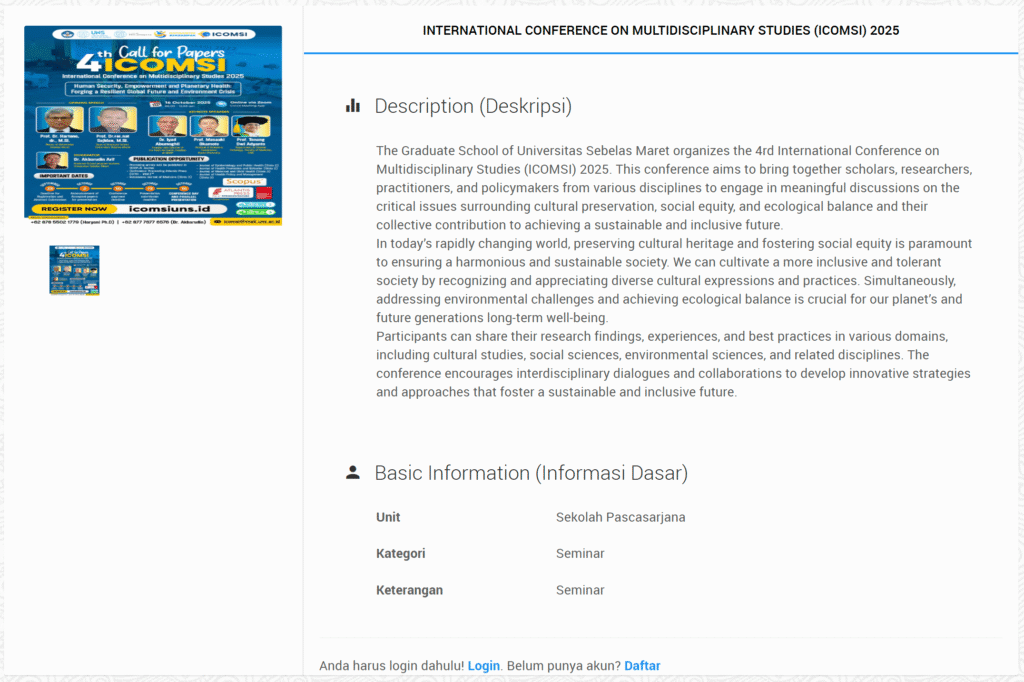
Task: Click the ICOMSI logo atop the poster
Action: coord(222,34)
